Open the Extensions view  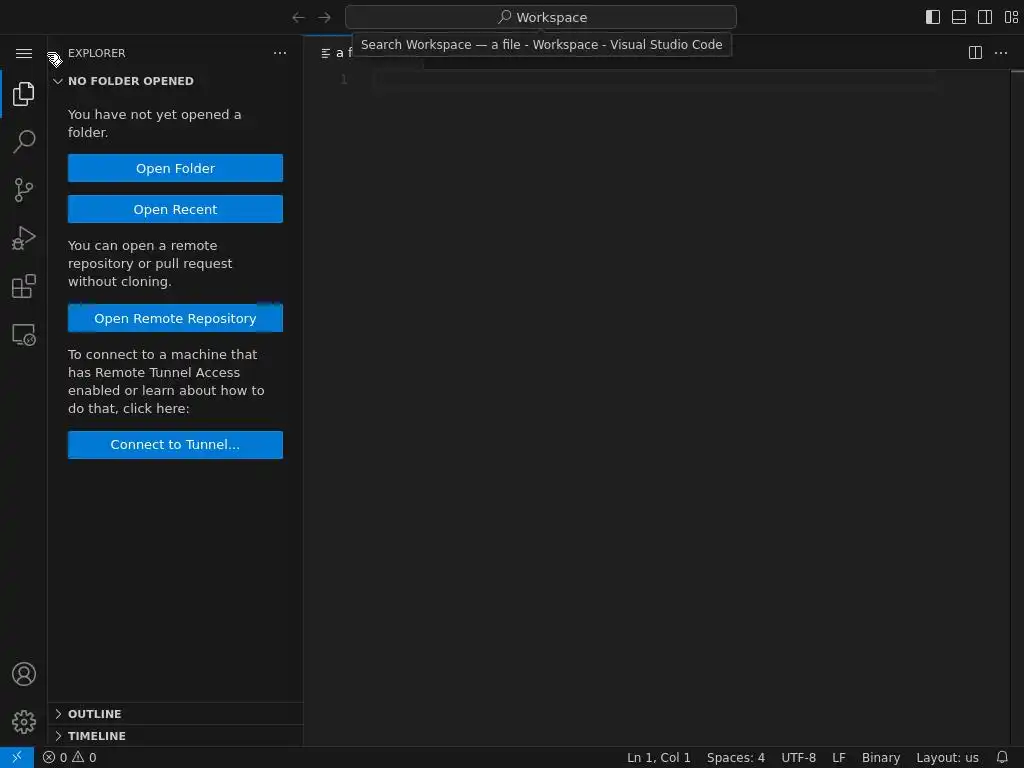click(x=24, y=286)
